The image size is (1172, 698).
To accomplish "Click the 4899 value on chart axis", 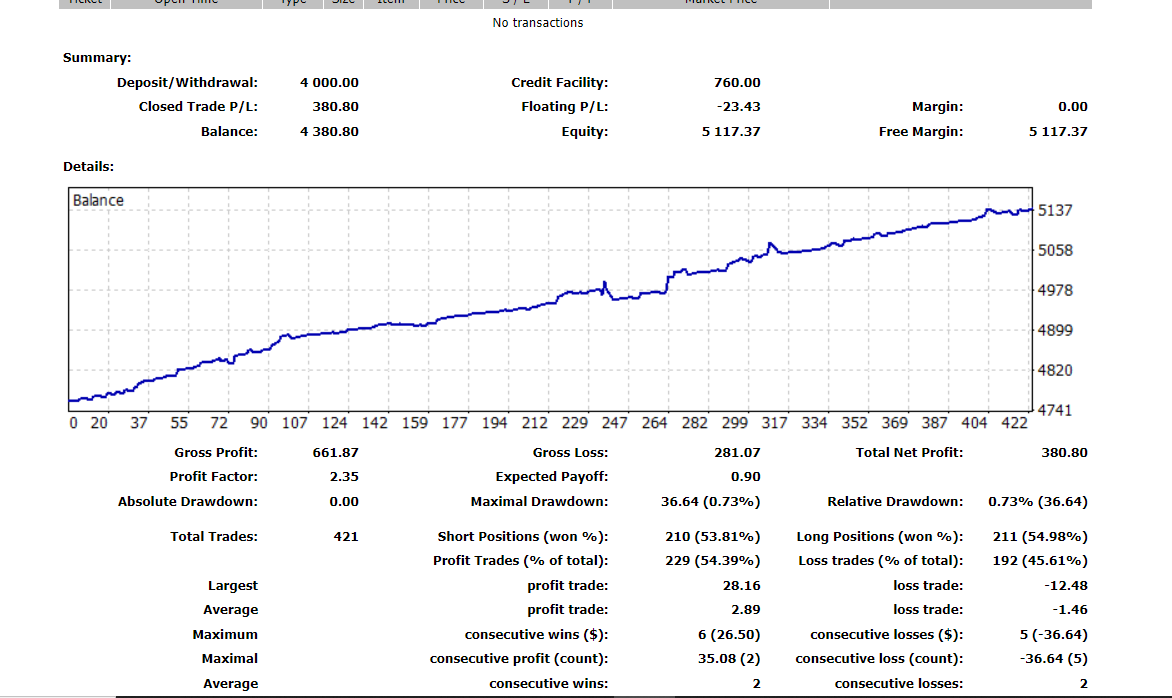I will pyautogui.click(x=1055, y=330).
